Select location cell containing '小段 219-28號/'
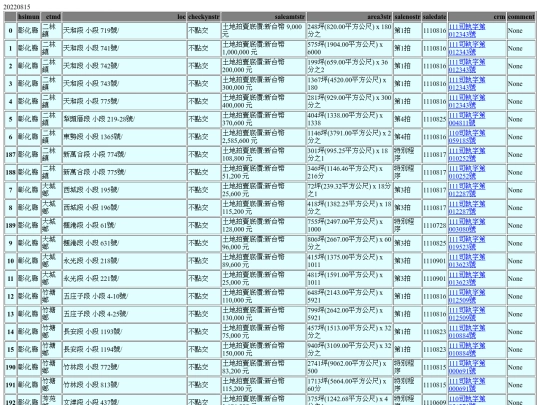 [124, 120]
